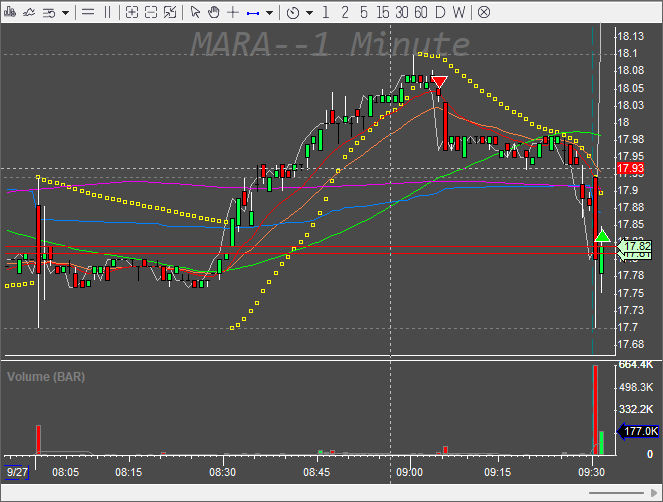Click the line study indicator icon
The height and width of the screenshot is (502, 663).
(29, 13)
